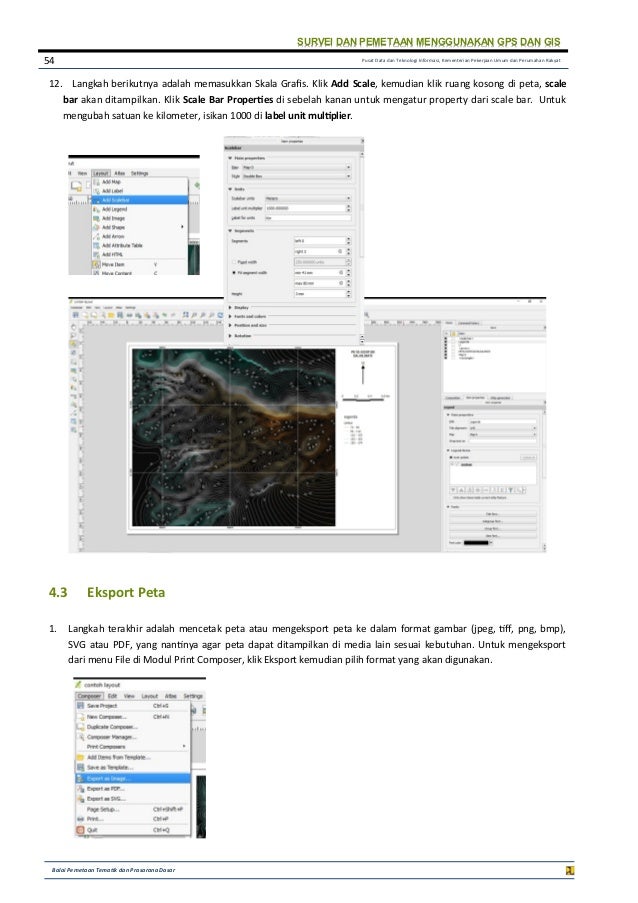638x903 pixels.
Task: Click the scalebar Height spinner field
Action: (x=322, y=294)
